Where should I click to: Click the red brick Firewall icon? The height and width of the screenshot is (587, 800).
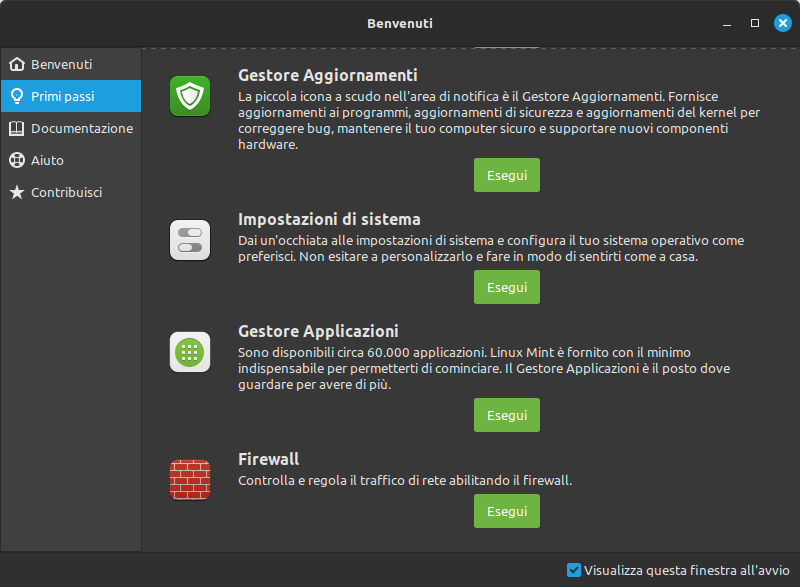point(190,480)
